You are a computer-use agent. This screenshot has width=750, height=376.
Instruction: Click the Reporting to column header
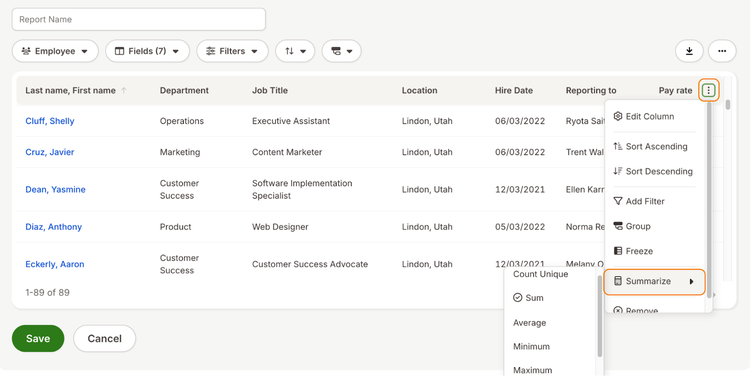(x=591, y=90)
